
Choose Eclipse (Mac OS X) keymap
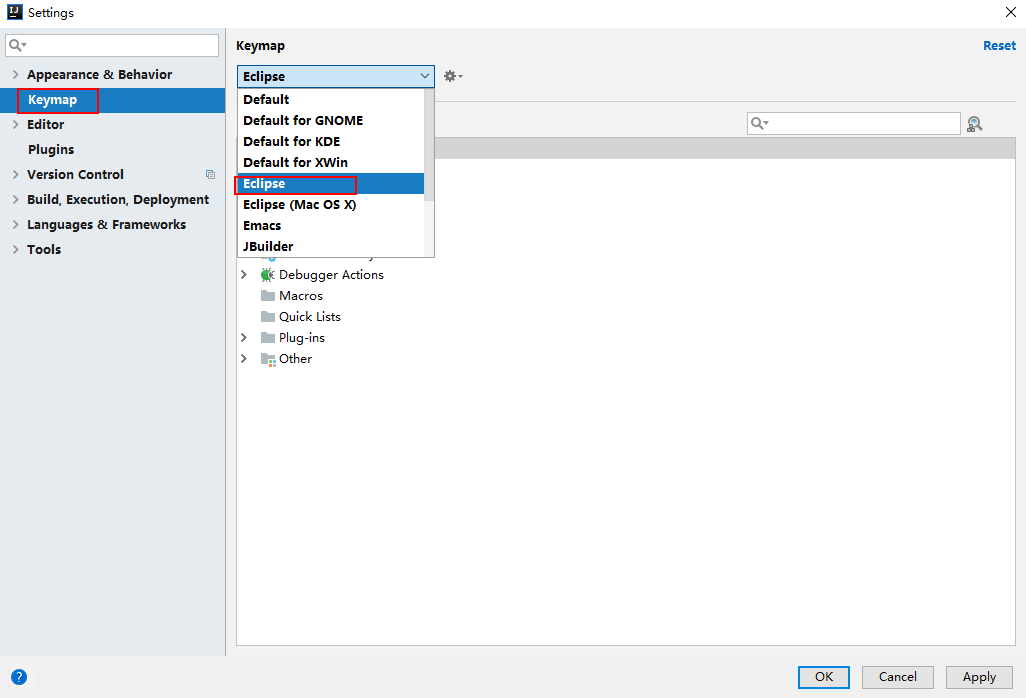coord(330,205)
